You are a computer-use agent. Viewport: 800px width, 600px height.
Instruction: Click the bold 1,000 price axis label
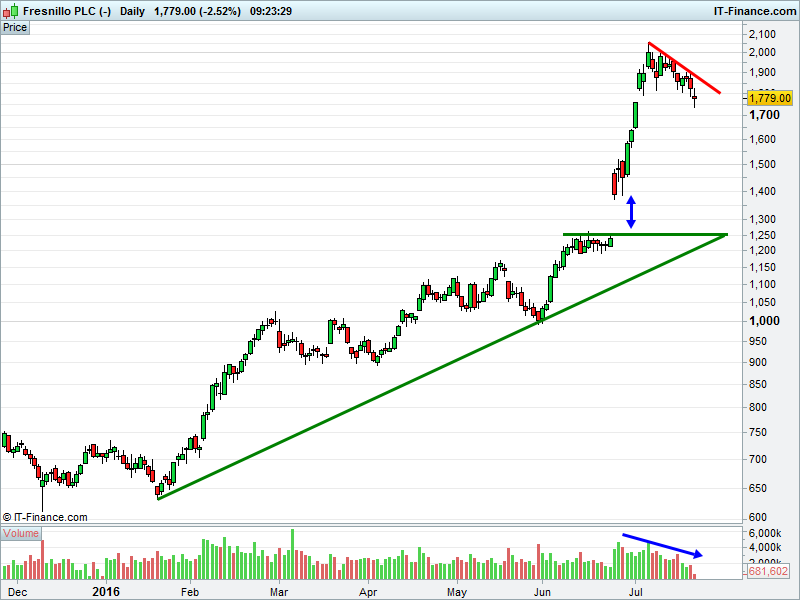[x=764, y=321]
